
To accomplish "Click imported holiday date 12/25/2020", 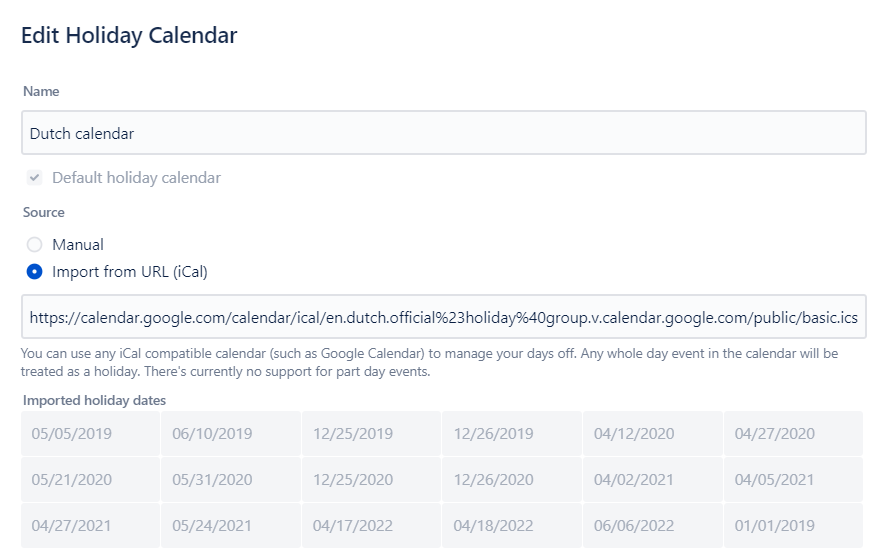I will [353, 480].
